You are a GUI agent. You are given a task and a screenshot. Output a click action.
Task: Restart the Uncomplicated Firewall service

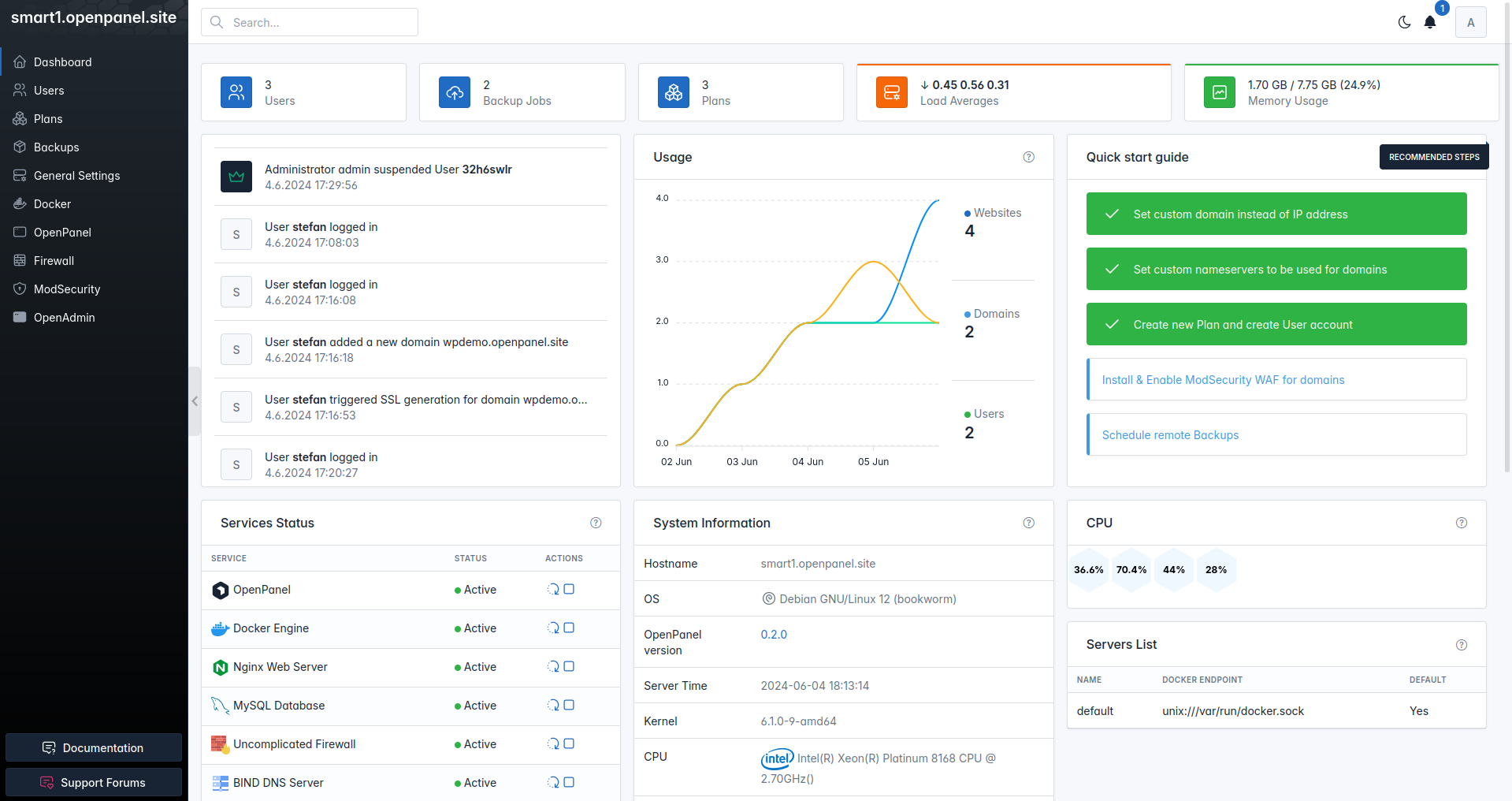click(553, 743)
